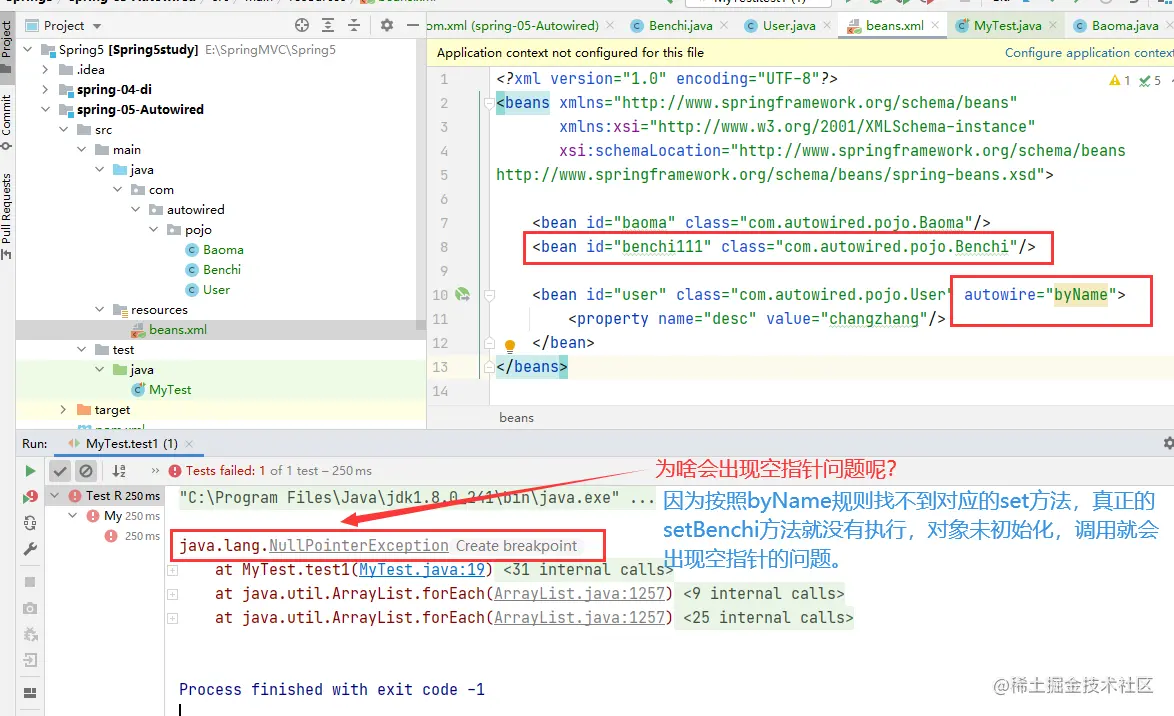Toggle Show Ignored tests button

tap(86, 471)
